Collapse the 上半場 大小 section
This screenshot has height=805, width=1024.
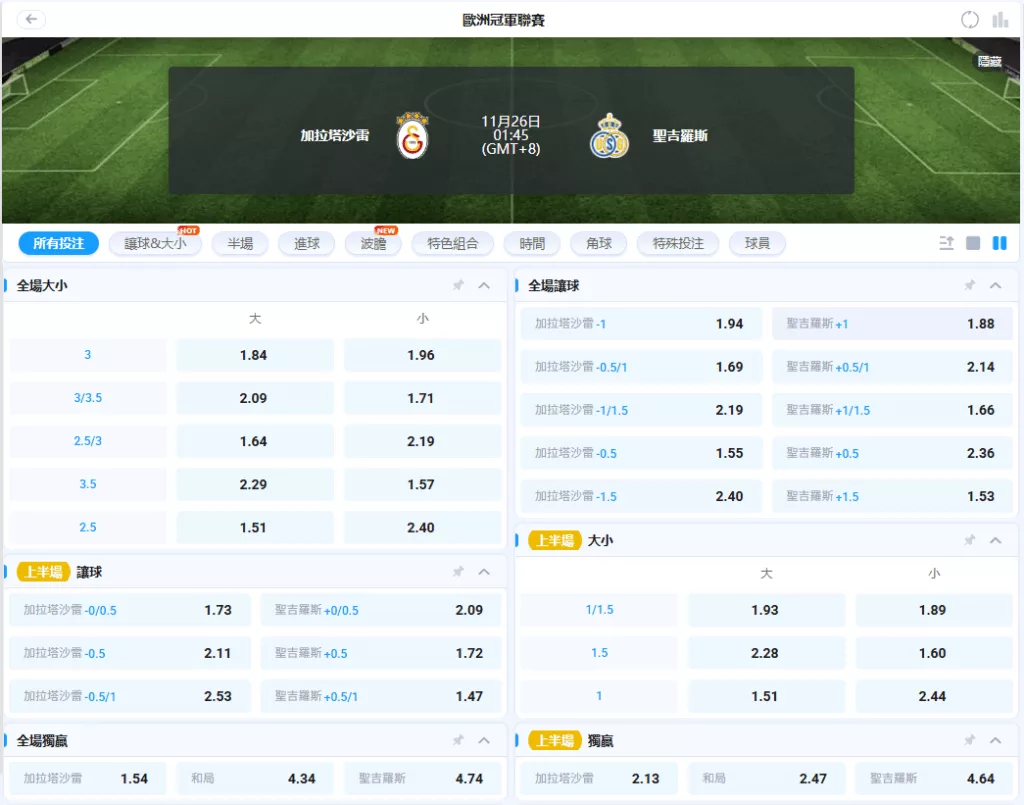coord(995,540)
